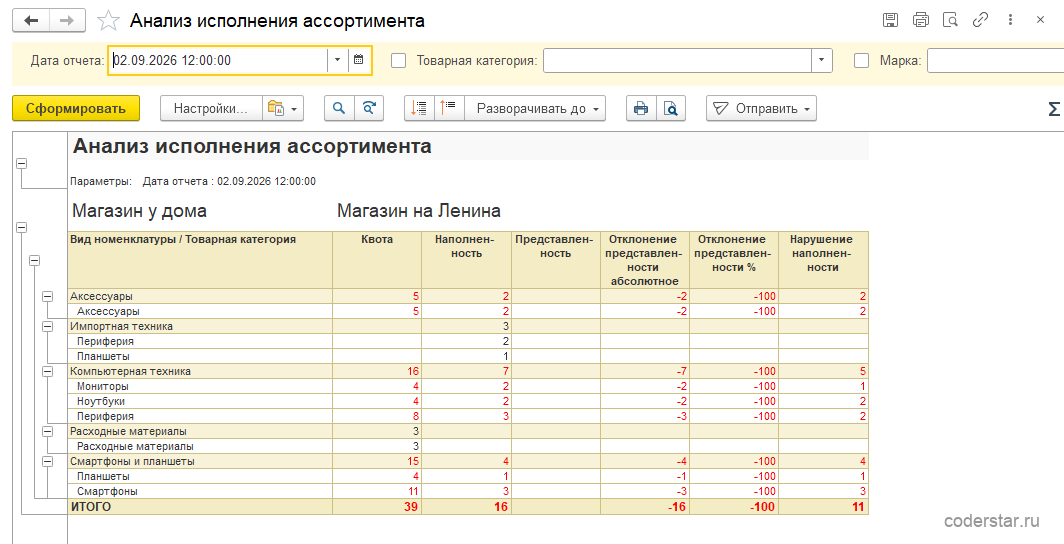Click the find next icon beside magnifier
This screenshot has width=1064, height=544.
tap(368, 108)
